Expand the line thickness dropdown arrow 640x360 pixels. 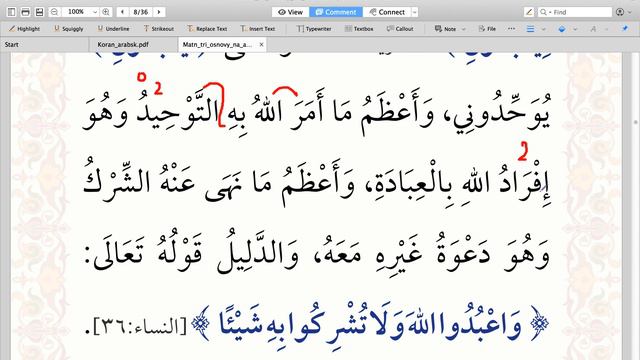[543, 29]
